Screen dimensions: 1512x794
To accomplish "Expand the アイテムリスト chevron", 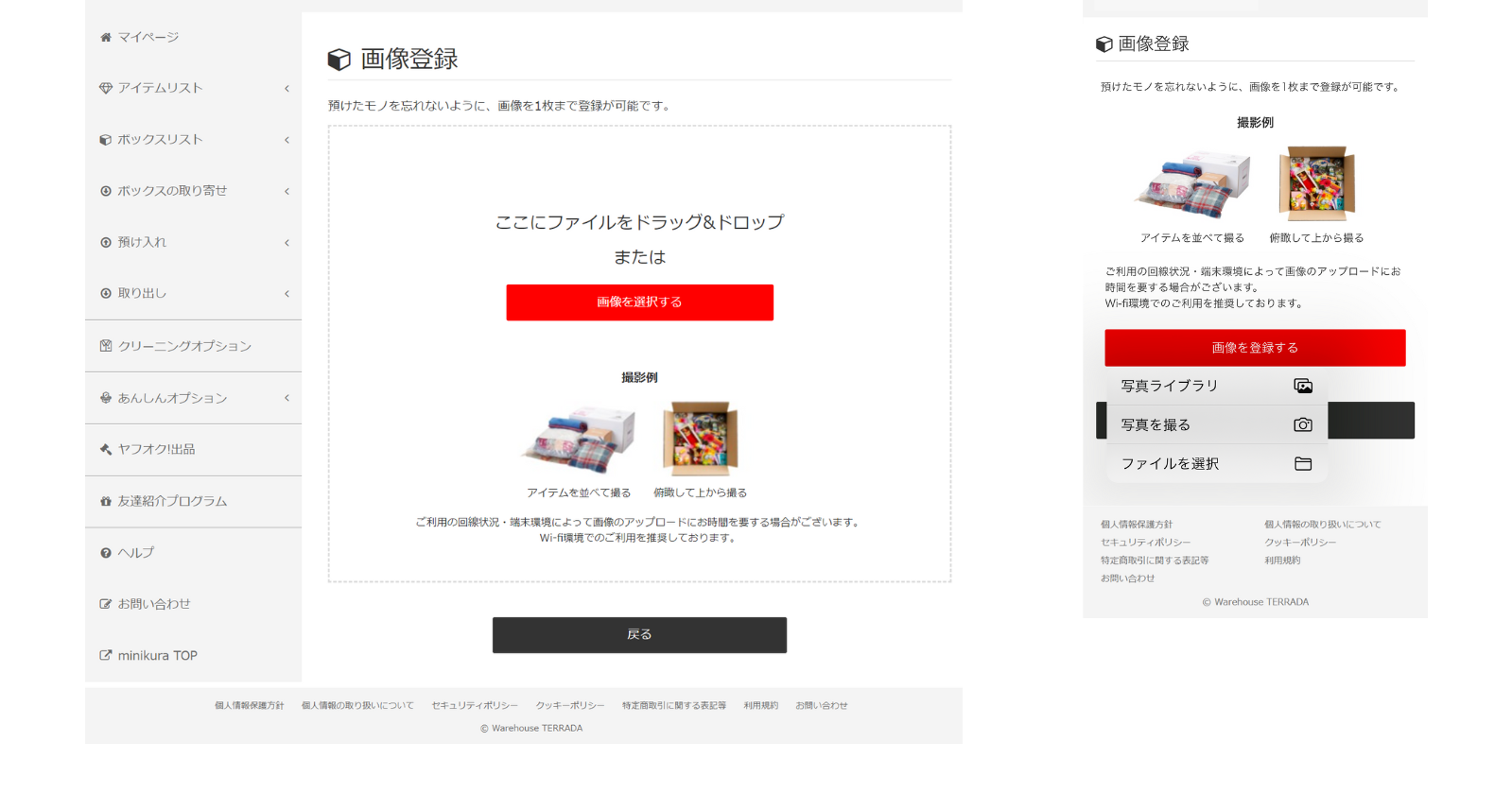I will pos(287,89).
